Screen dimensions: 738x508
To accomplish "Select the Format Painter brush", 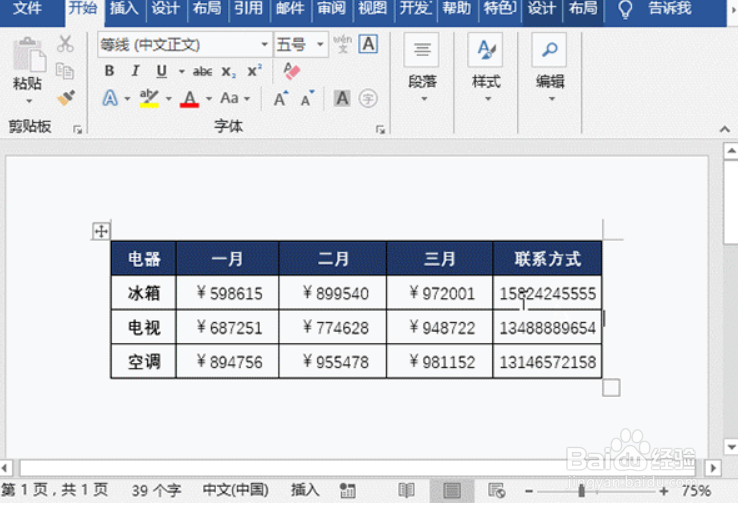I will 65,98.
